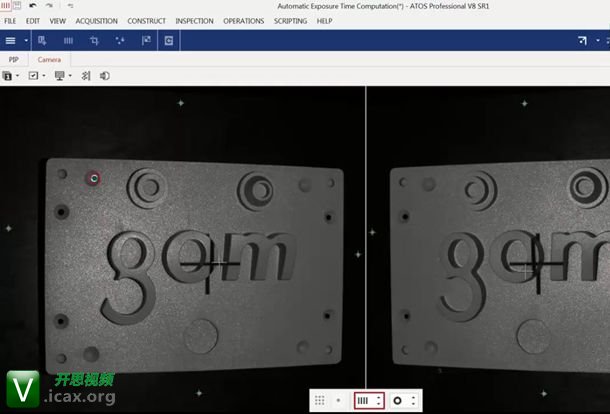This screenshot has width=610, height=414.
Task: Switch to the PIP tab
Action: point(14,60)
